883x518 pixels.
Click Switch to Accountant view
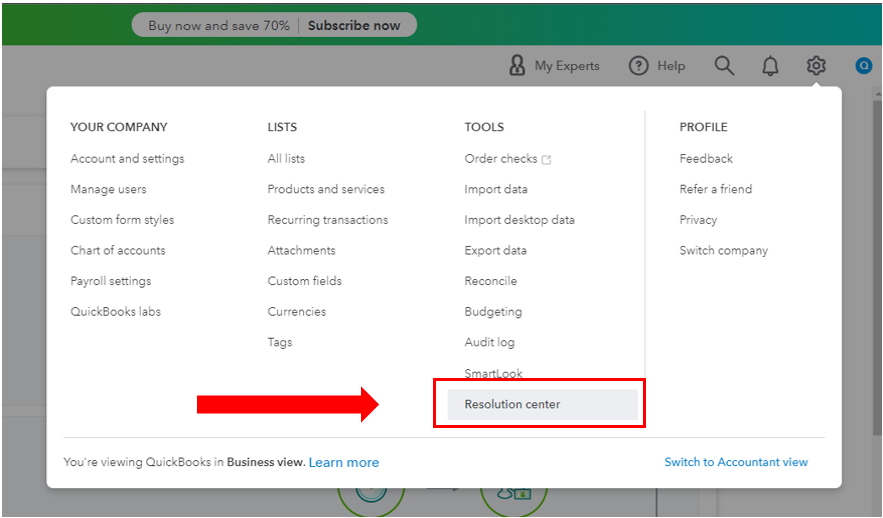point(736,462)
